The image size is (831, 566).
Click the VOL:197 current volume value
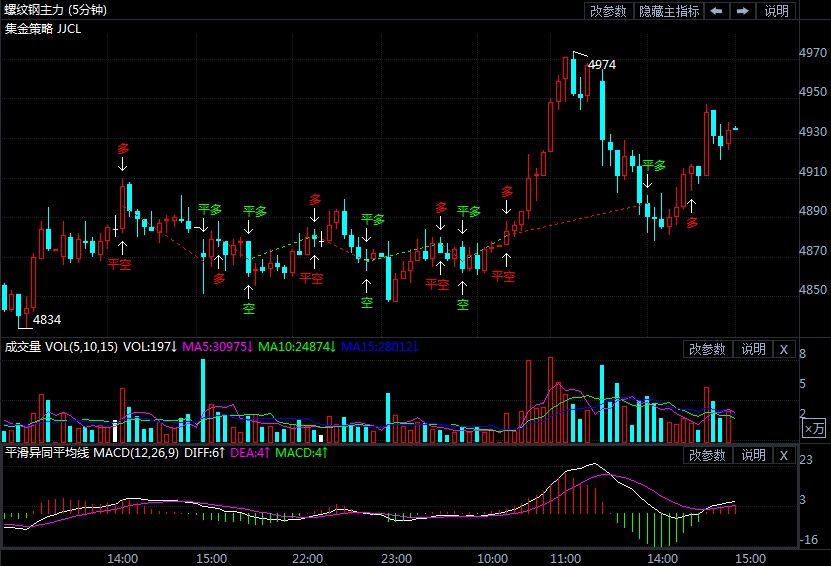[x=149, y=347]
